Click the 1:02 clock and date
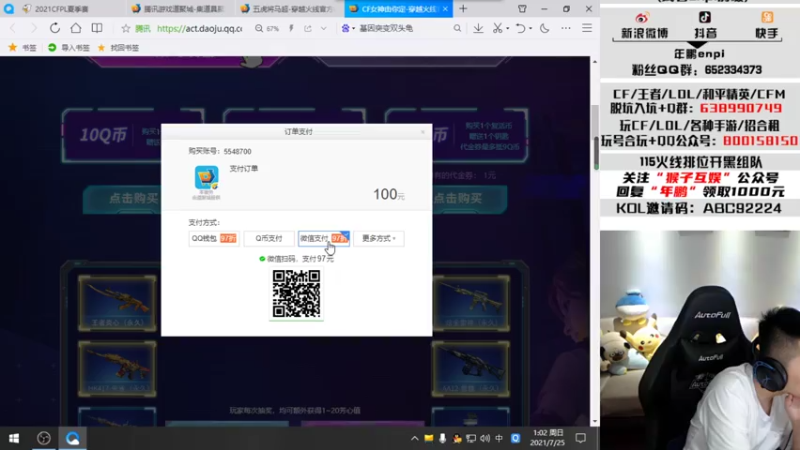The height and width of the screenshot is (450, 800). pyautogui.click(x=547, y=438)
